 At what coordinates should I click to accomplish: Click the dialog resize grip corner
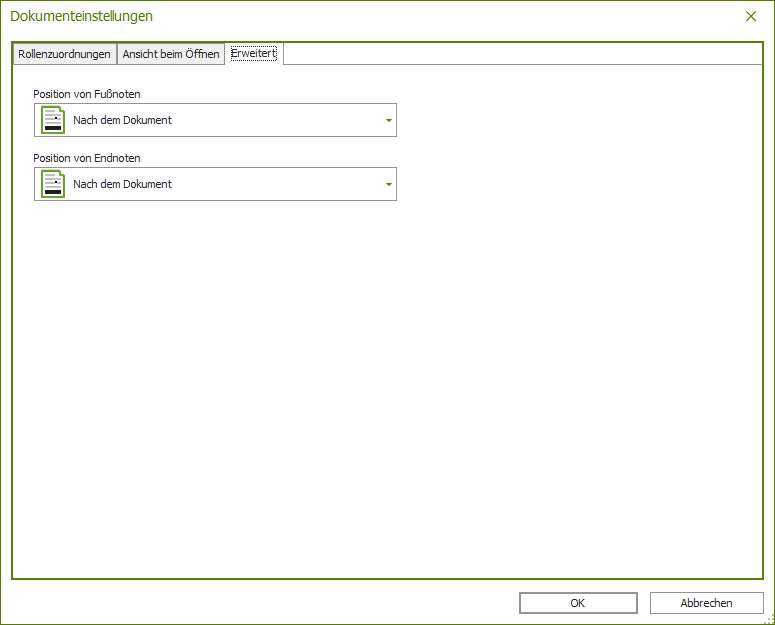[770, 620]
